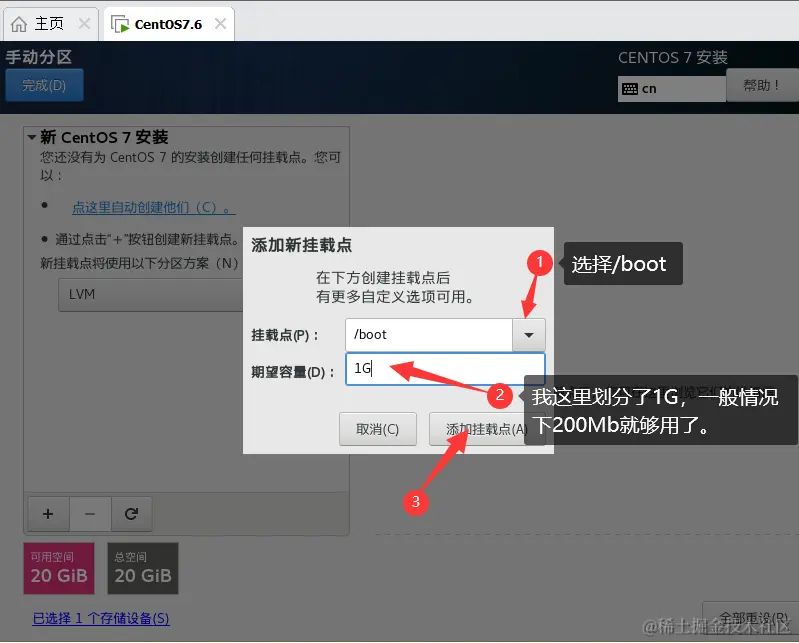Click the home icon on 主页 tab
799x643 pixels.
(19, 24)
